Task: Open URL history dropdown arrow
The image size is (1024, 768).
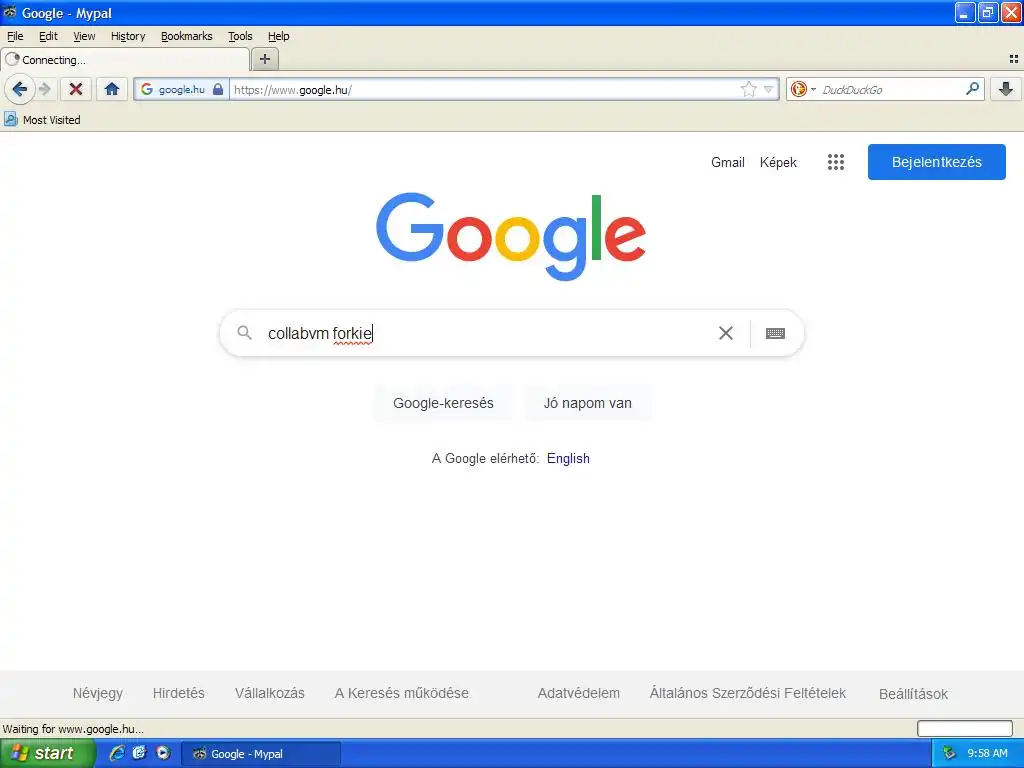Action: [x=769, y=89]
